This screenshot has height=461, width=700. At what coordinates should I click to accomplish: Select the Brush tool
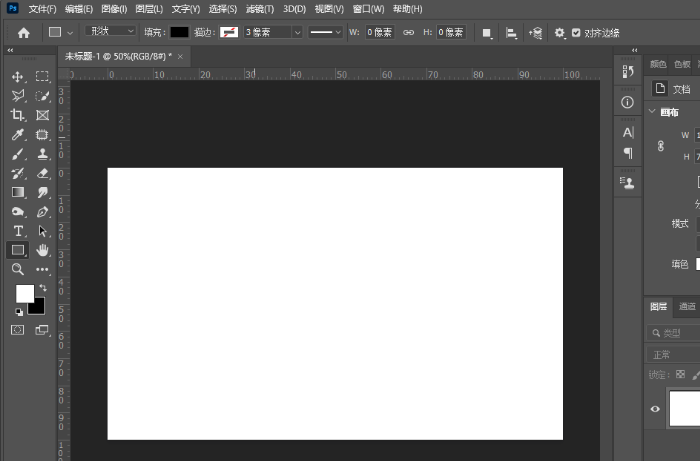tap(17, 154)
